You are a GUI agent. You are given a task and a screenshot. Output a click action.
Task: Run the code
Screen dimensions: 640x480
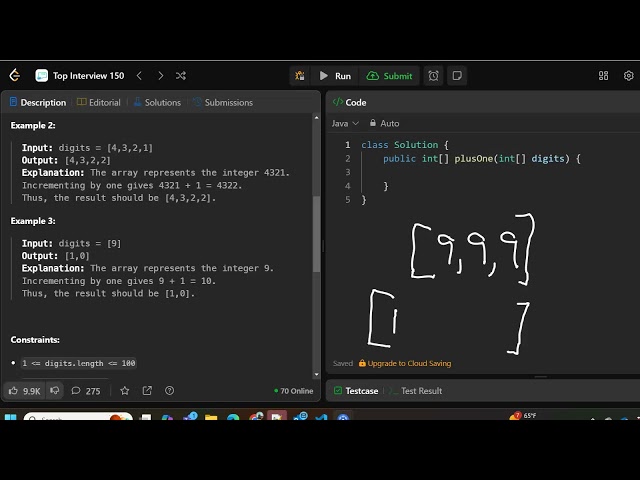pyautogui.click(x=335, y=76)
